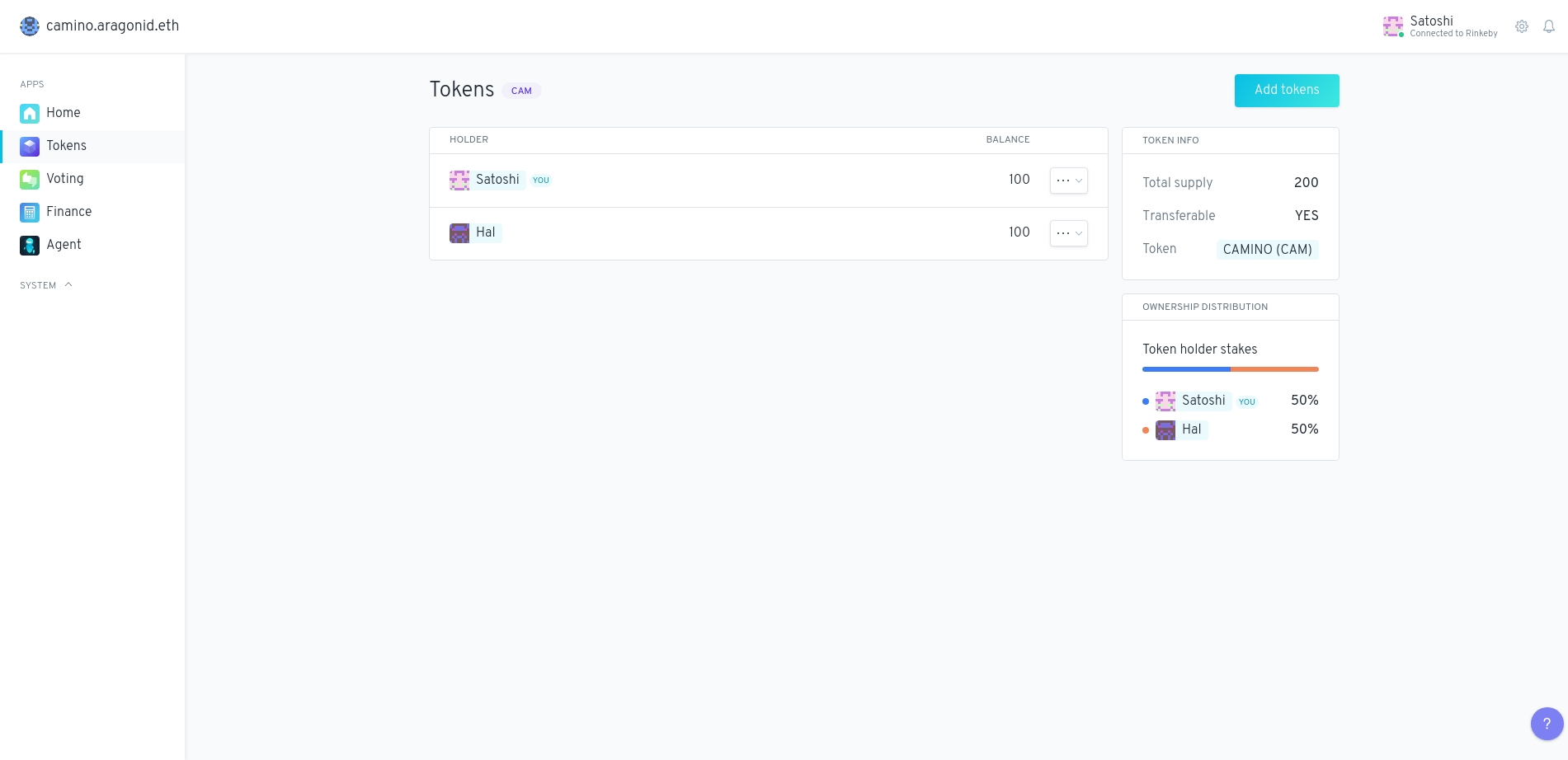Click Satoshi's name badge in holder table
Screen dimensions: 1568x760
497,180
